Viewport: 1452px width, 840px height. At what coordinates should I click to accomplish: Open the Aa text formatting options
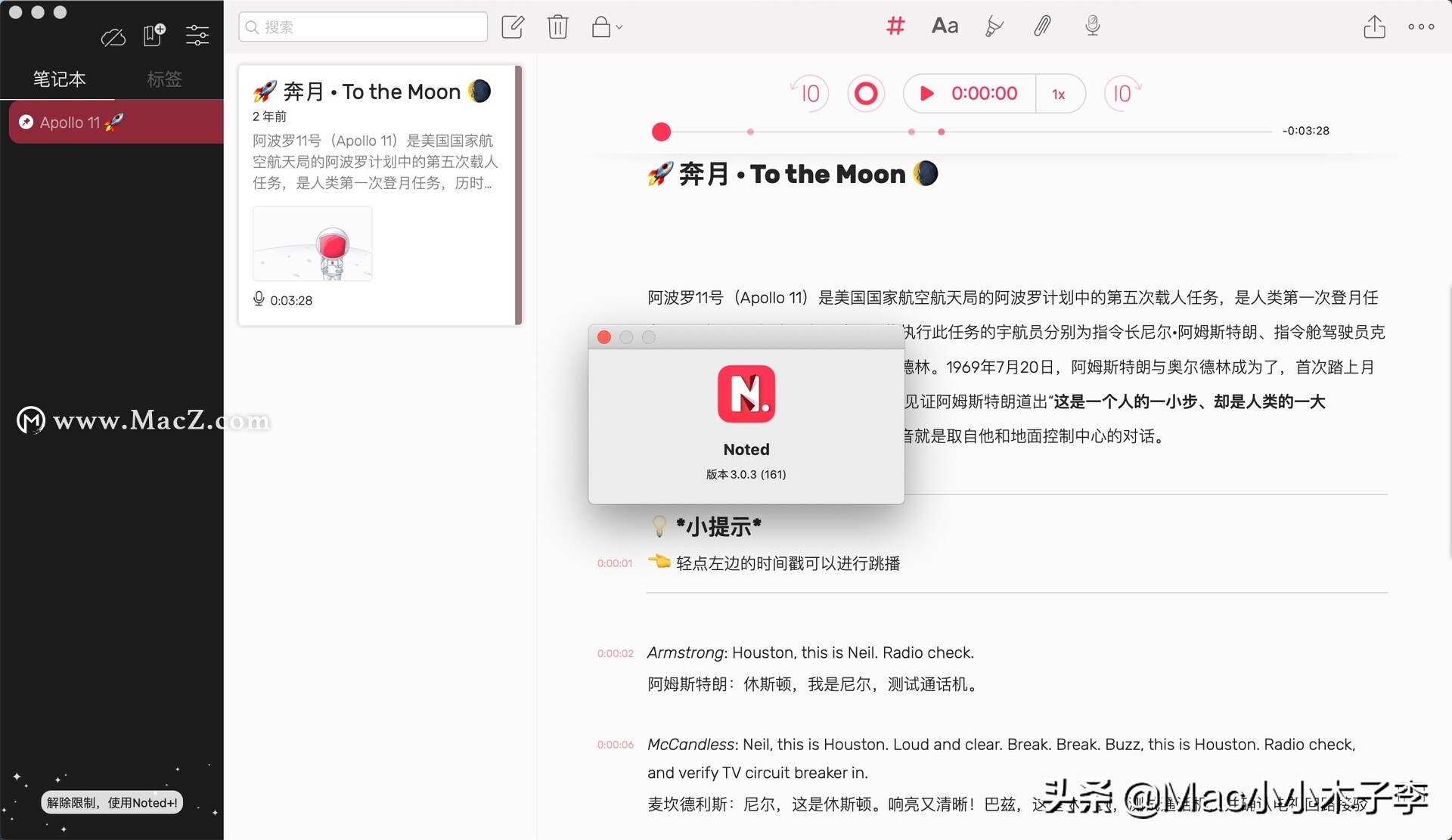pyautogui.click(x=945, y=26)
